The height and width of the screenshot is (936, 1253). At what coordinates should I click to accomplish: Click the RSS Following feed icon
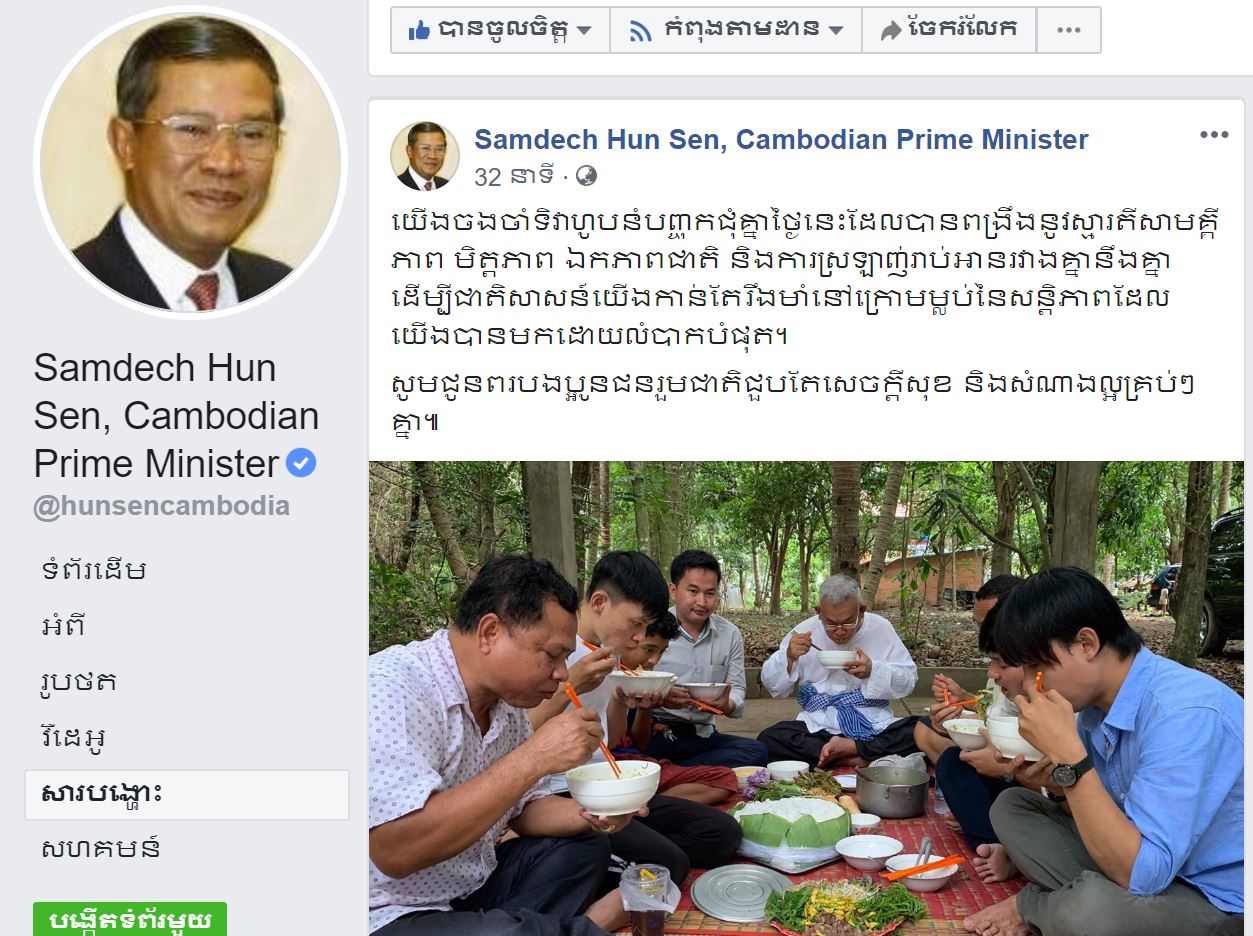coord(641,30)
